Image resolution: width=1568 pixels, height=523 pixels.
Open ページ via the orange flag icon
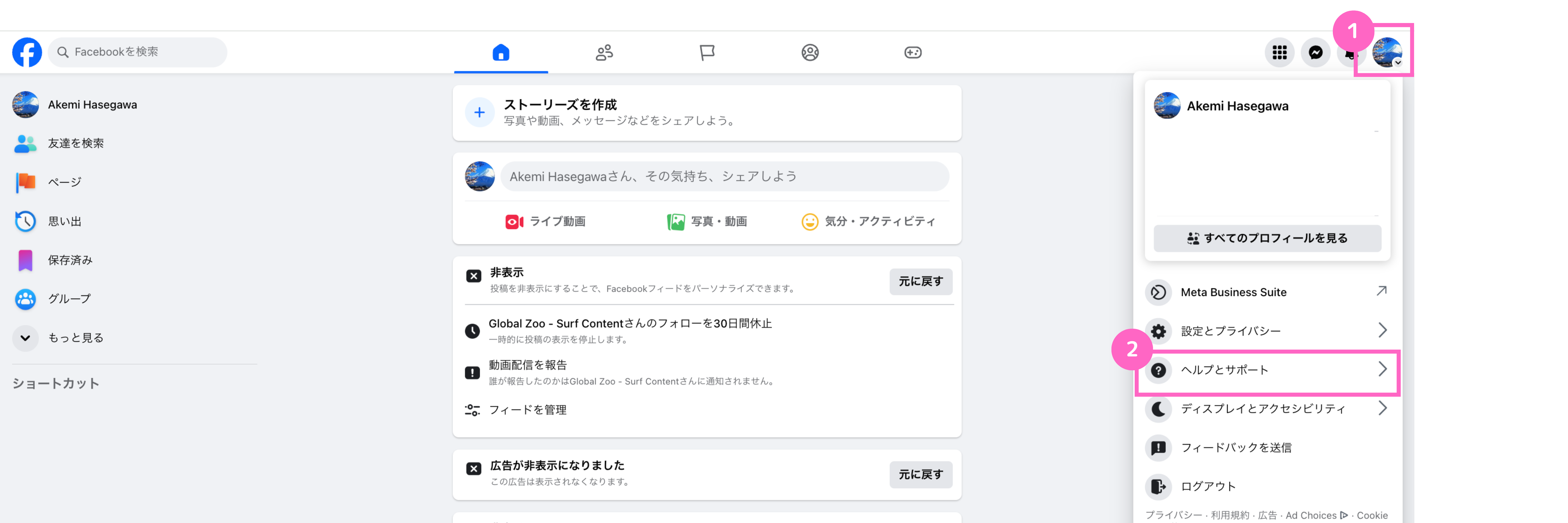(25, 181)
